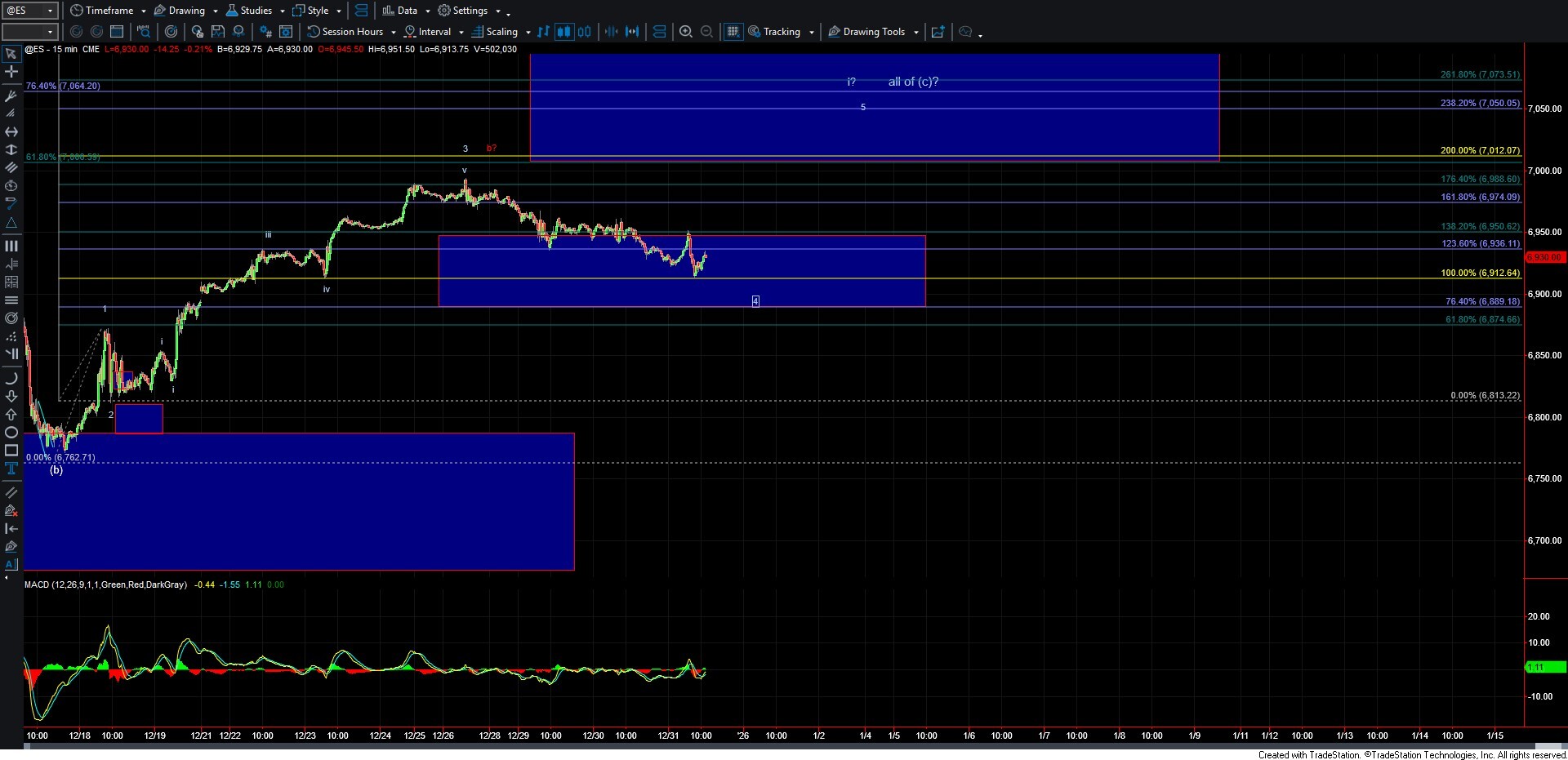Viewport: 1568px width, 760px height.
Task: Toggle hollow candlestick chart style
Action: pos(585,32)
